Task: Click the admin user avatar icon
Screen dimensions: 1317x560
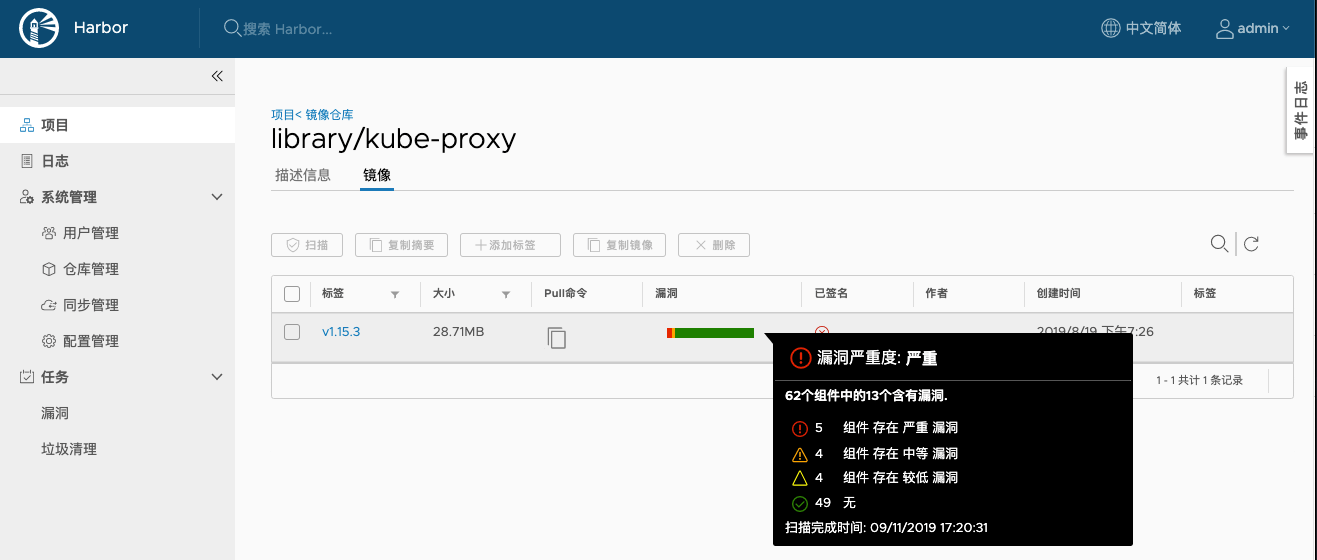Action: pos(1225,28)
